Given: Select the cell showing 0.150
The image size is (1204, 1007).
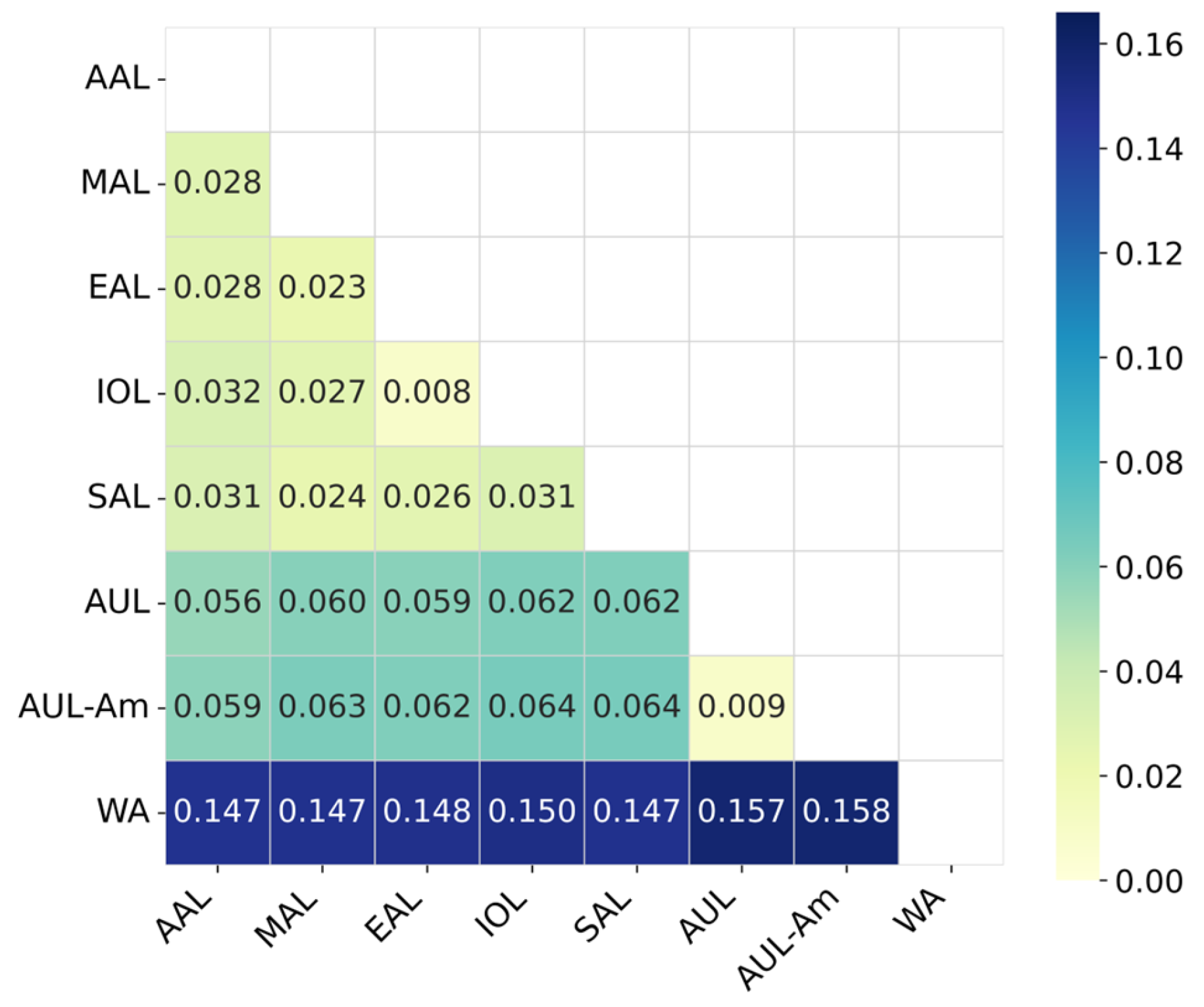Looking at the screenshot, I should point(532,812).
